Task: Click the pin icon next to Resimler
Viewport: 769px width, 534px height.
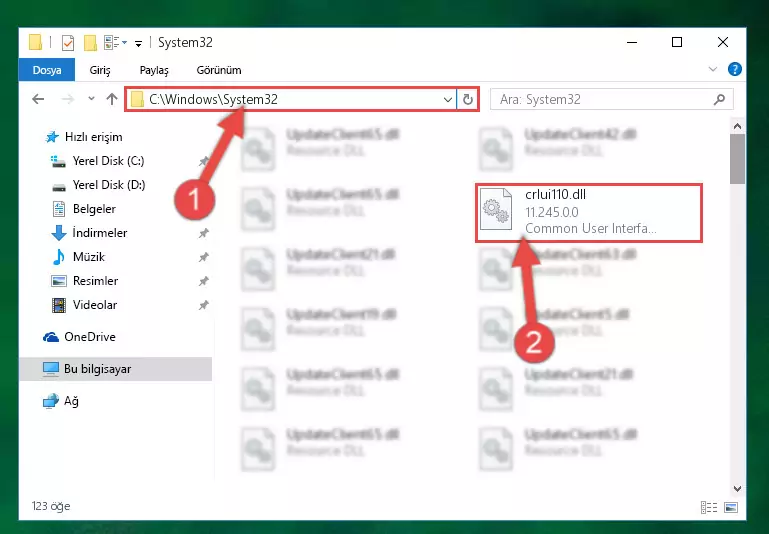Action: [204, 281]
